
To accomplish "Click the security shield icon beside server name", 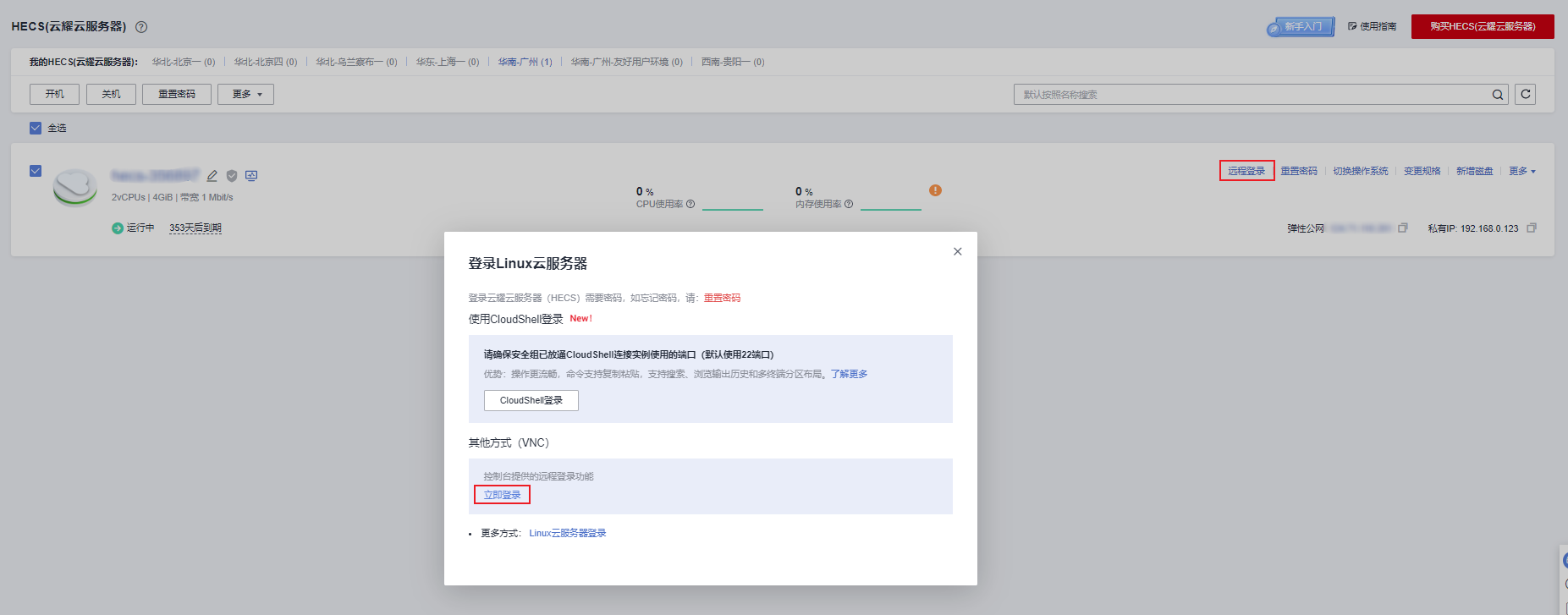I will 232,176.
